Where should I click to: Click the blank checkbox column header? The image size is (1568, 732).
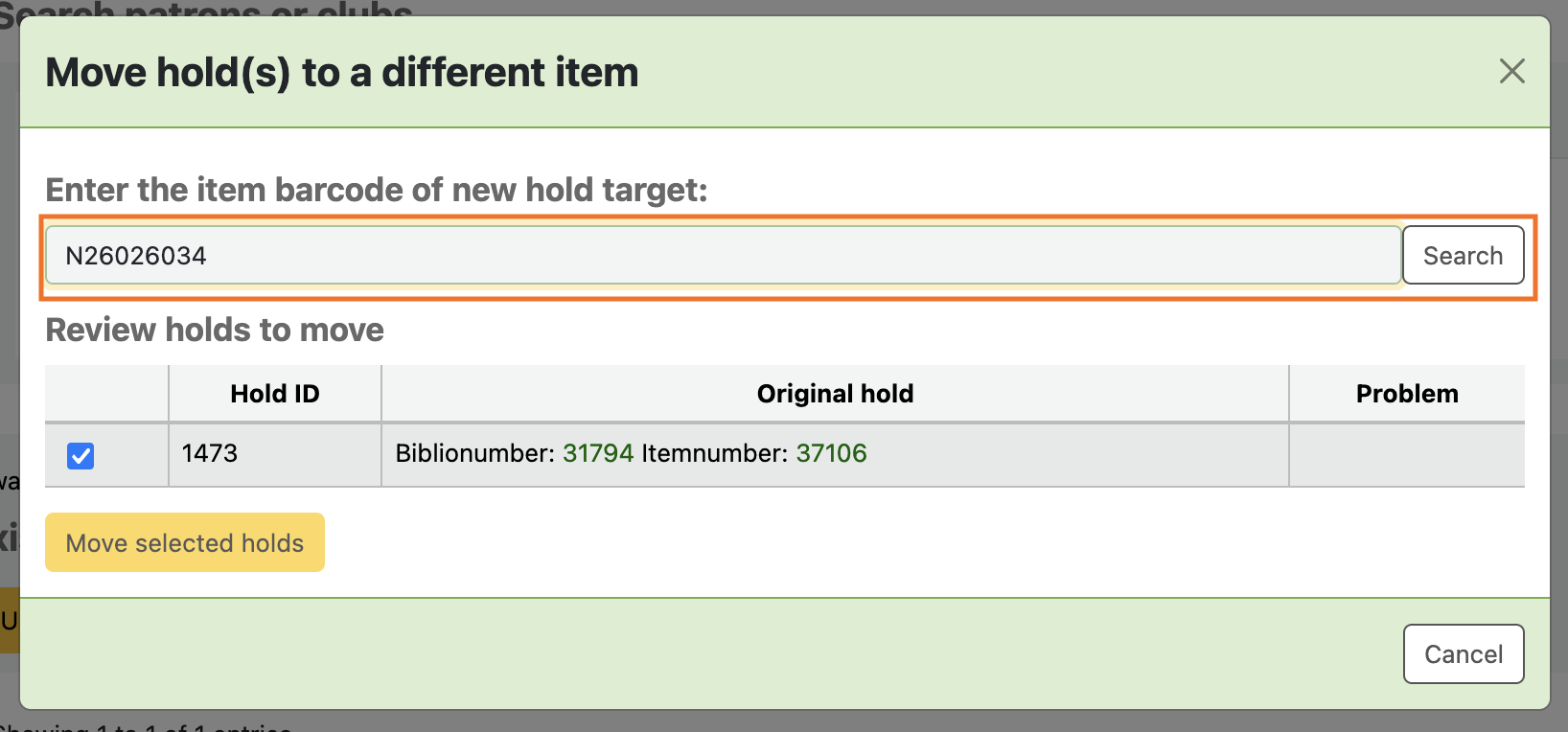106,394
